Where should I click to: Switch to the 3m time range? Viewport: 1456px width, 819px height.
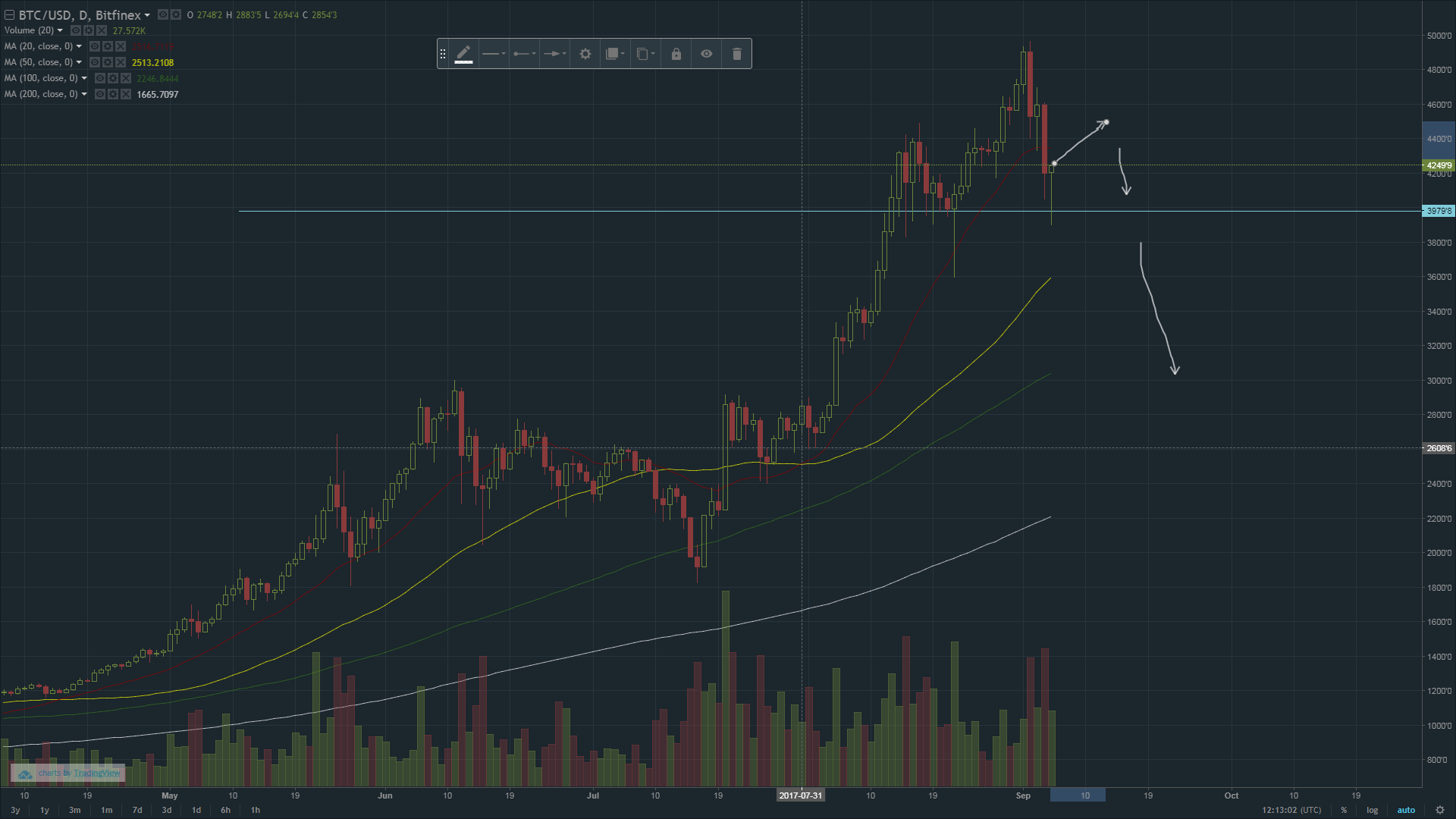[x=74, y=810]
